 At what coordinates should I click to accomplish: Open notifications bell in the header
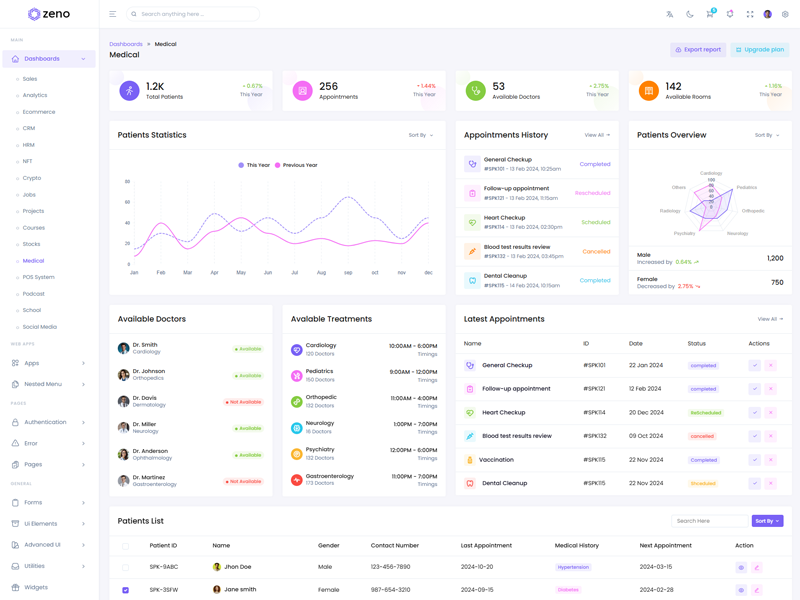[x=730, y=14]
